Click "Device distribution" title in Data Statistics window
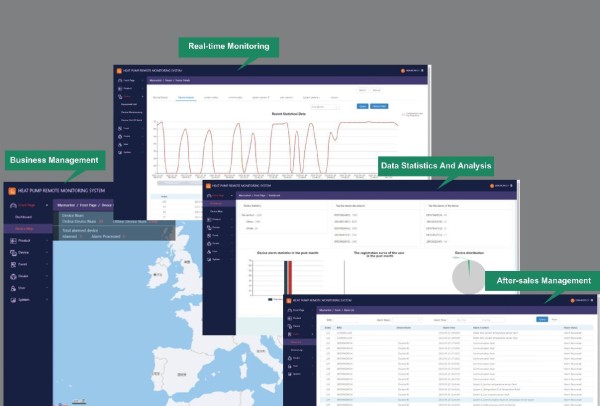Image resolution: width=600 pixels, height=406 pixels. 469,253
